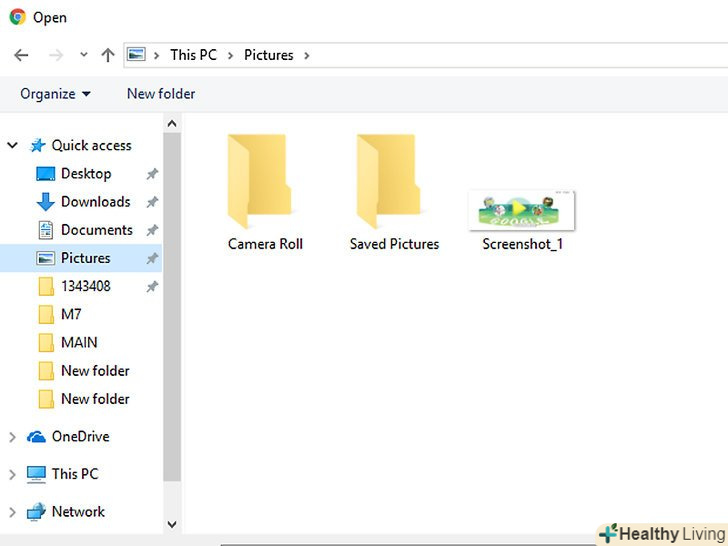
Task: Click the Pictures icon in Quick access
Action: pos(46,258)
